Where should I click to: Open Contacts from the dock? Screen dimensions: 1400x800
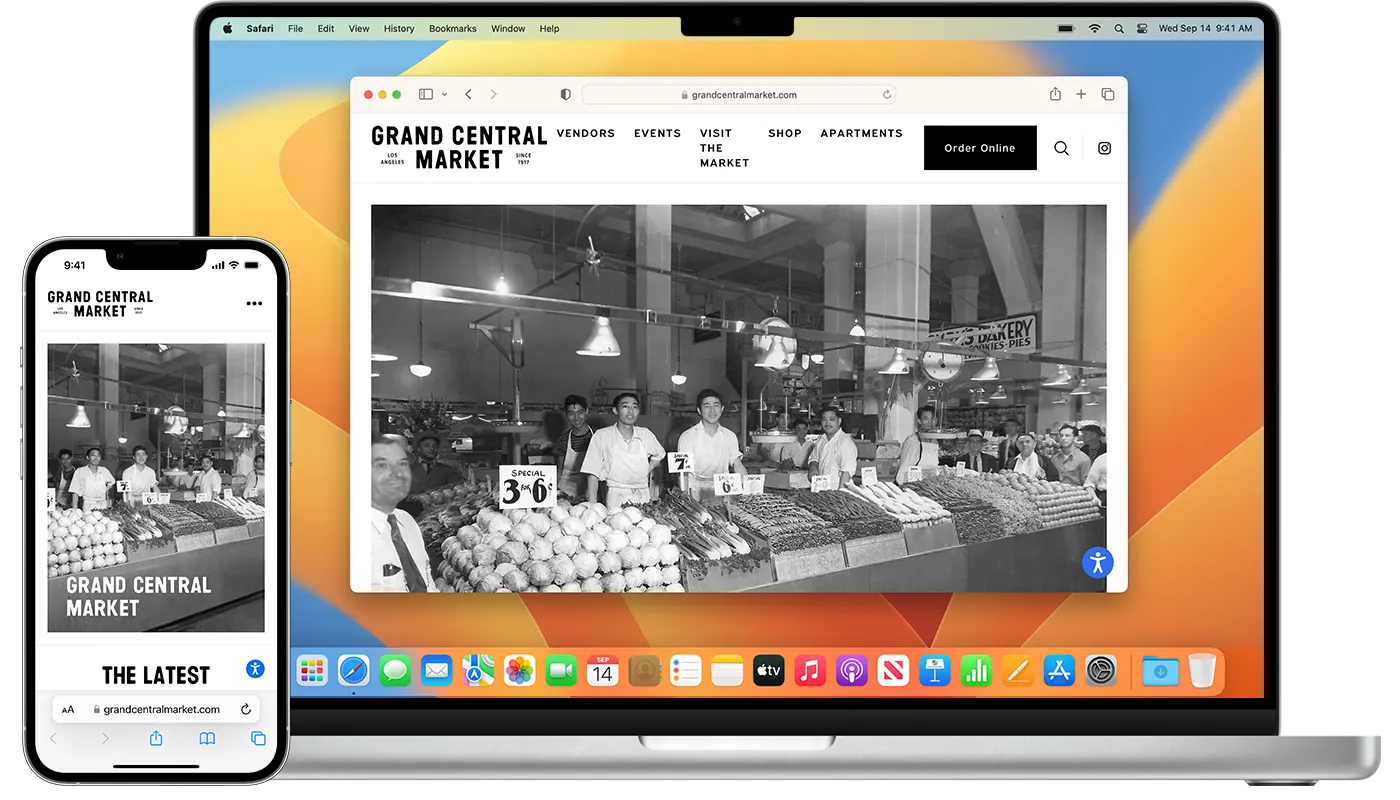click(x=644, y=671)
